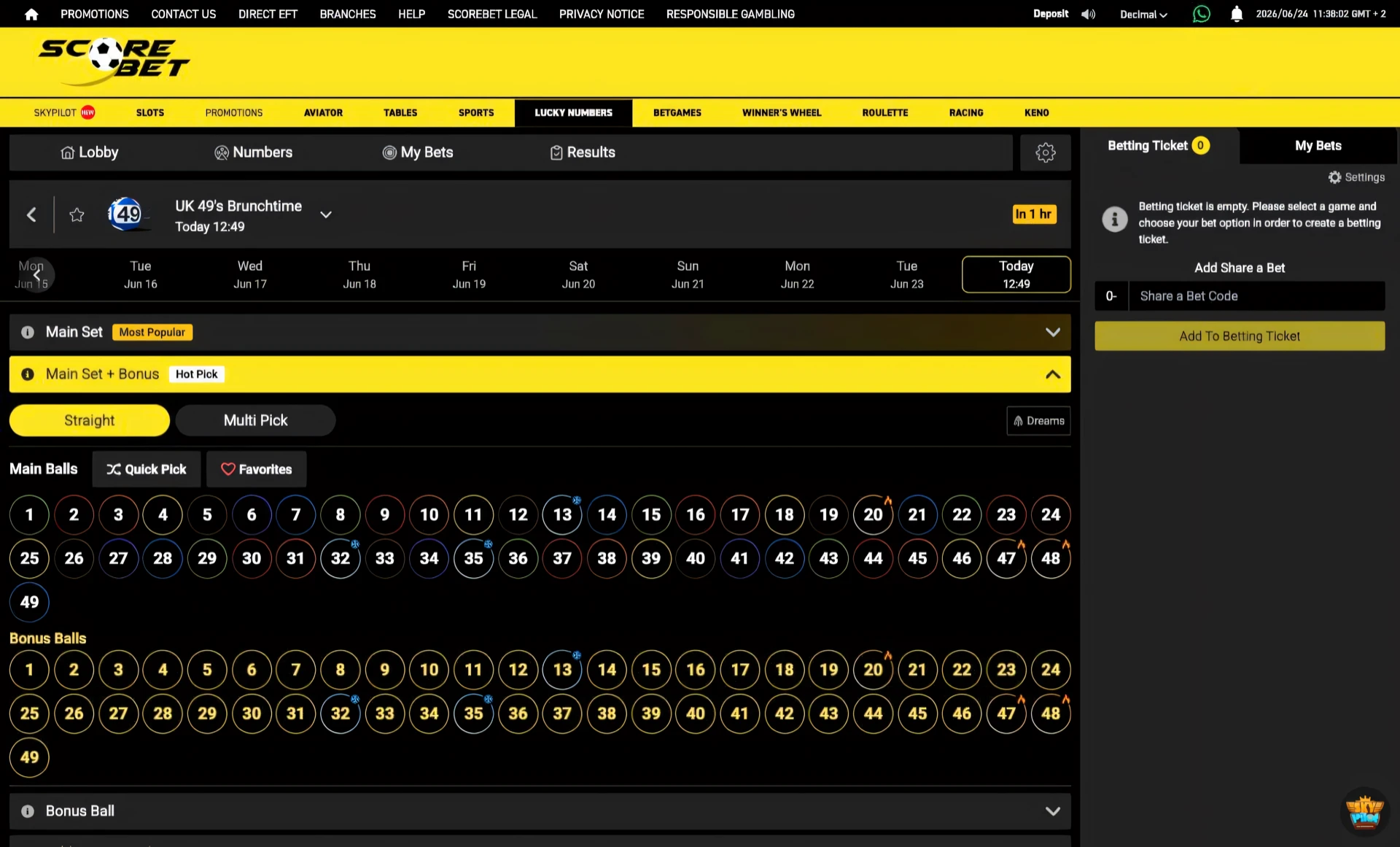Select main ball 32
The image size is (1400, 847).
coord(341,559)
